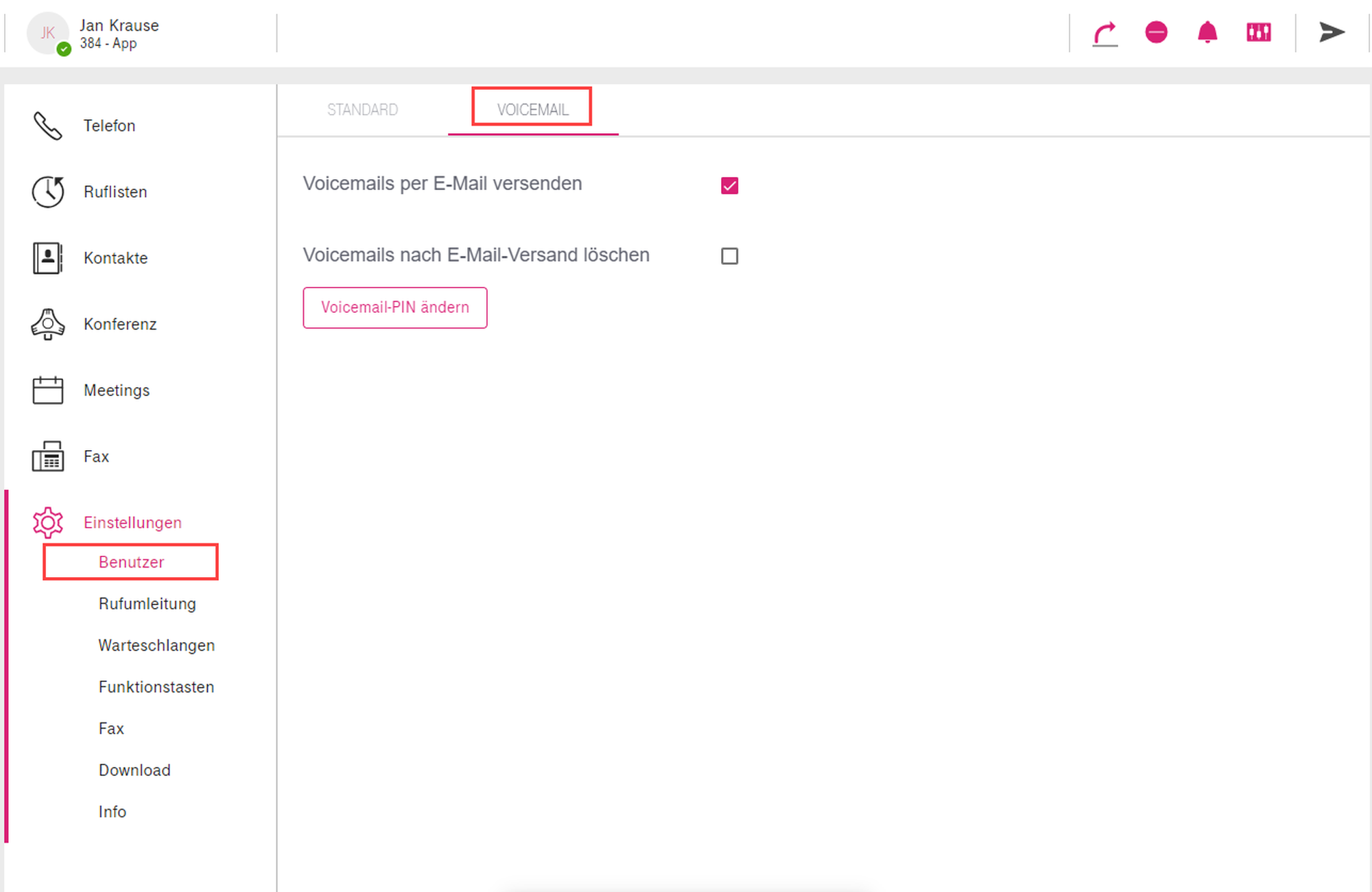Open the Fax machine icon in sidebar
1372x892 pixels.
pyautogui.click(x=48, y=456)
